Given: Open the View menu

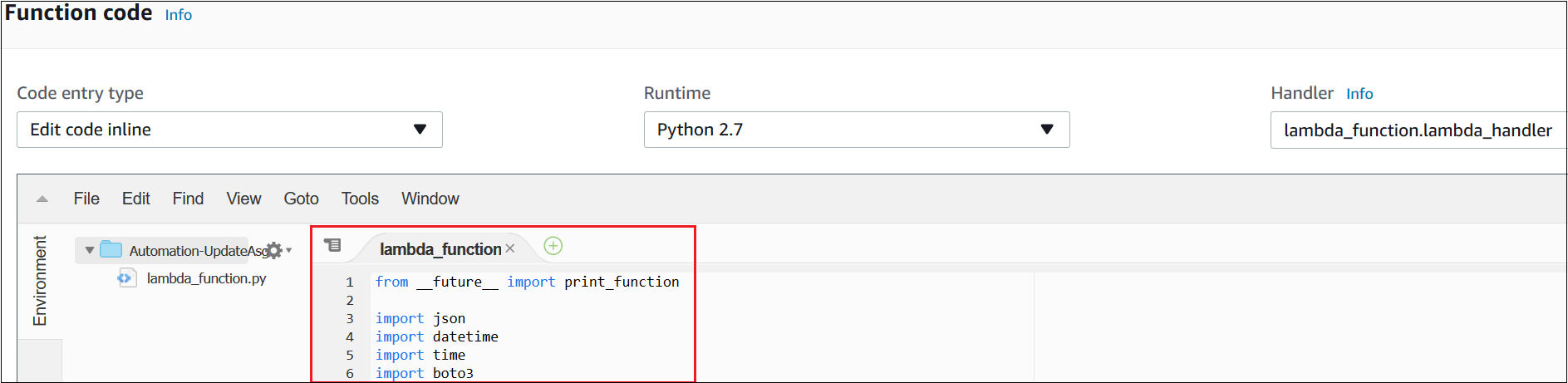Looking at the screenshot, I should click(243, 199).
